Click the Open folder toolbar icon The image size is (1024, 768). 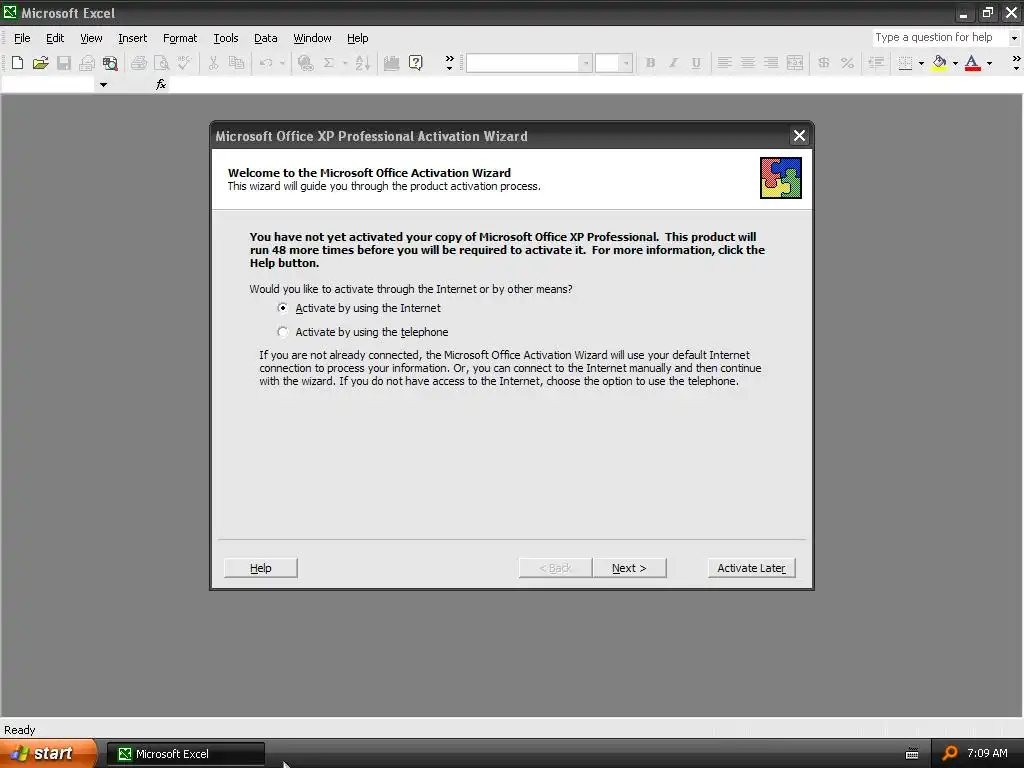coord(40,63)
